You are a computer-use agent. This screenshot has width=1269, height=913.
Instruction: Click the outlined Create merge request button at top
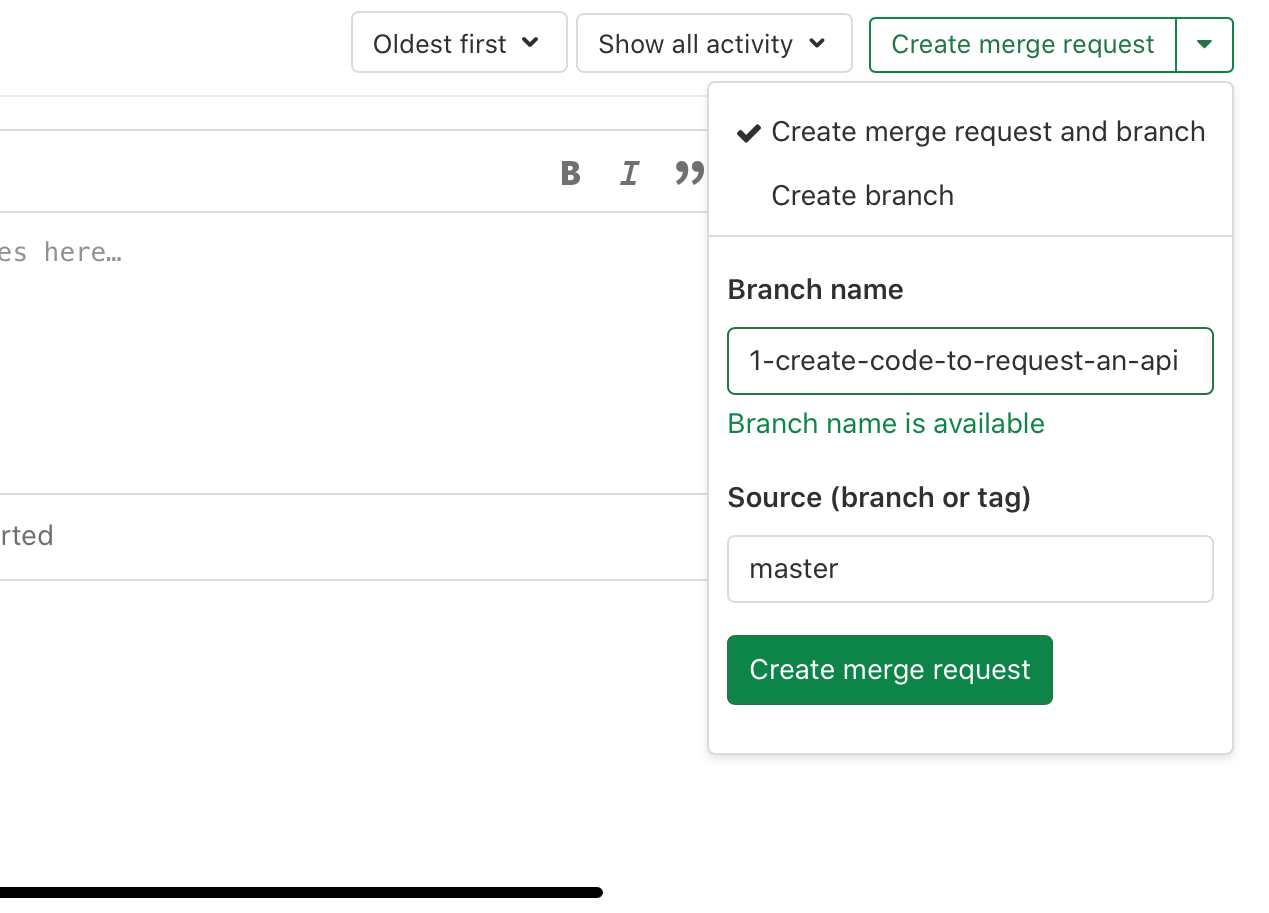pos(1022,44)
